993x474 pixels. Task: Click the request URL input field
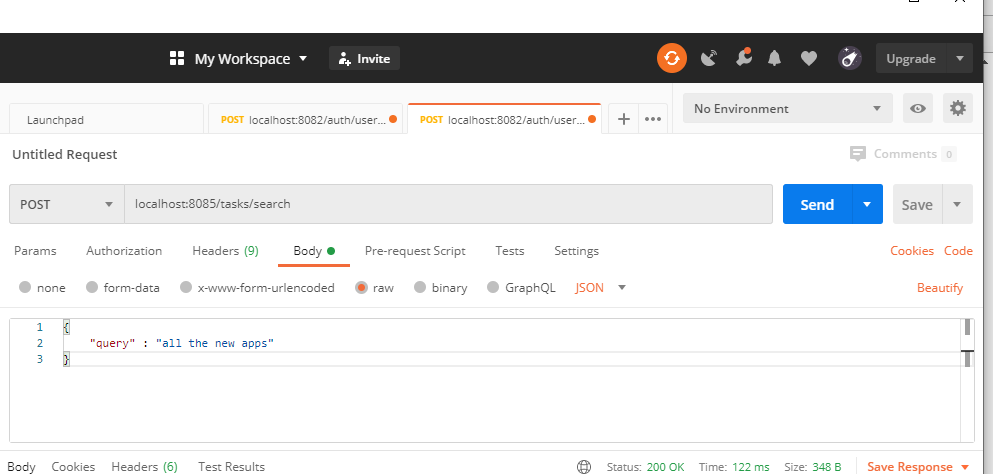448,204
